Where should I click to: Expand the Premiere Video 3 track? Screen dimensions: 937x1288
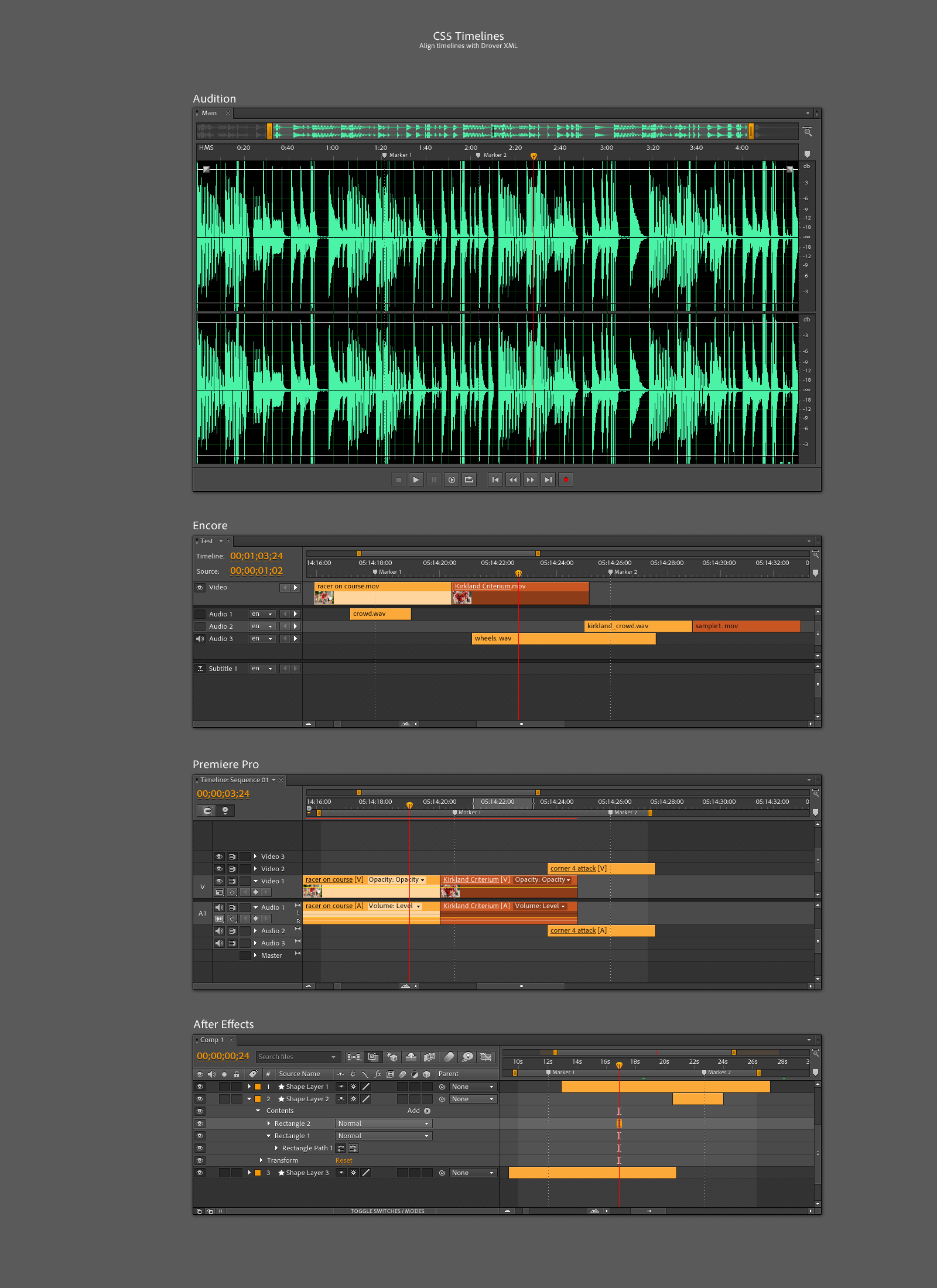tap(255, 857)
